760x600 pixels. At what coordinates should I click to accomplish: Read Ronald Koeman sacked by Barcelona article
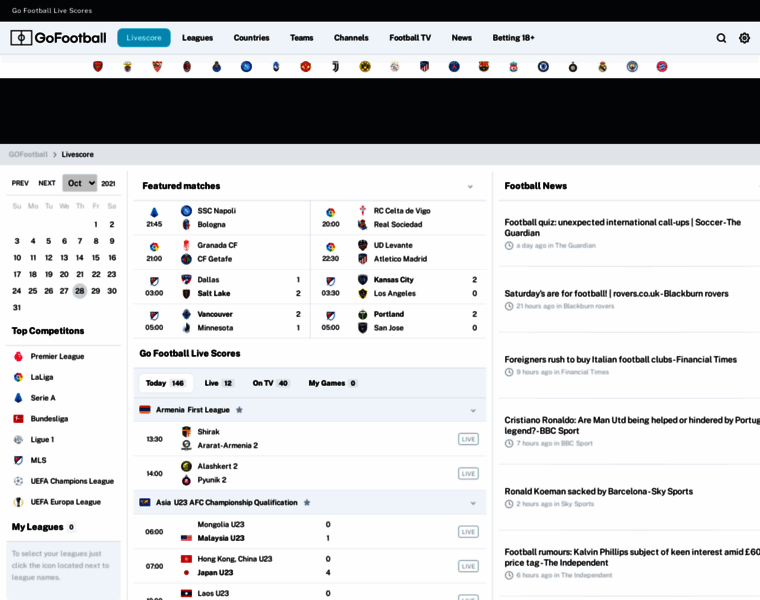click(x=599, y=491)
